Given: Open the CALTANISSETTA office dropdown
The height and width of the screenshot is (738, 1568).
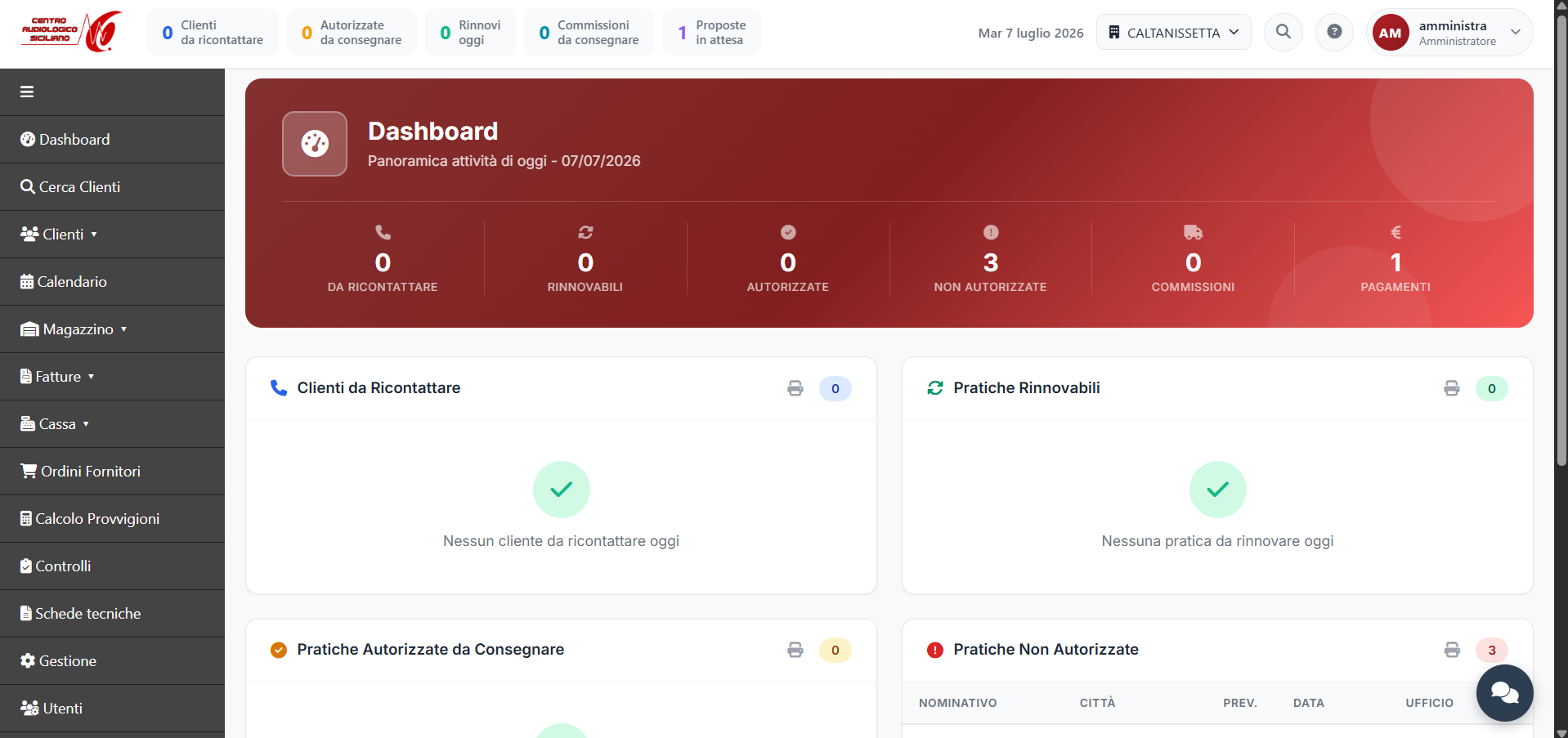Looking at the screenshot, I should pyautogui.click(x=1174, y=33).
